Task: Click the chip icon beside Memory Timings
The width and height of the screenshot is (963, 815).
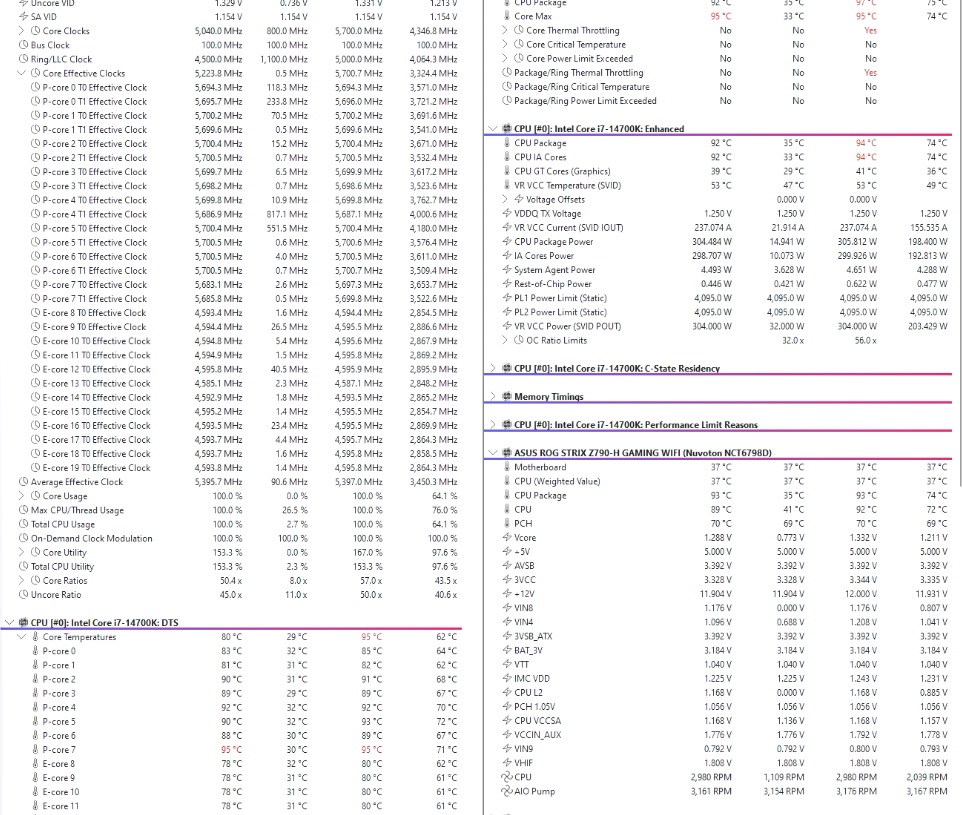Action: click(507, 397)
